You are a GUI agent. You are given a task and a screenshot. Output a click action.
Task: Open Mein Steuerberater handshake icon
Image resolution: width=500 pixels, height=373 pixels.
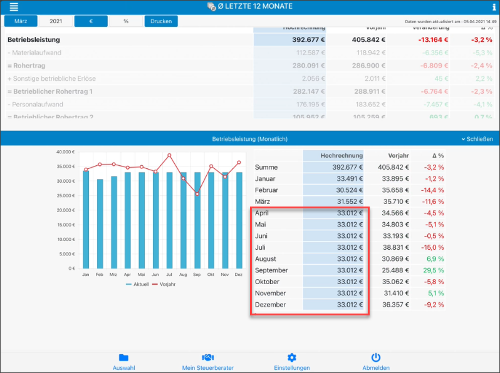coord(208,358)
